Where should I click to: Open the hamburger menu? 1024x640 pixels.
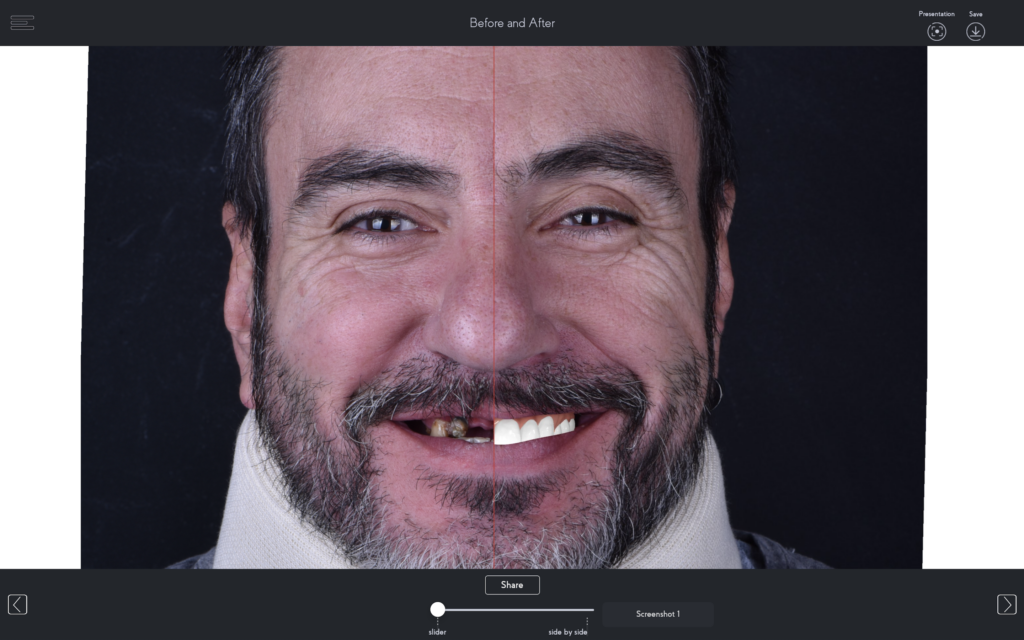pos(22,22)
